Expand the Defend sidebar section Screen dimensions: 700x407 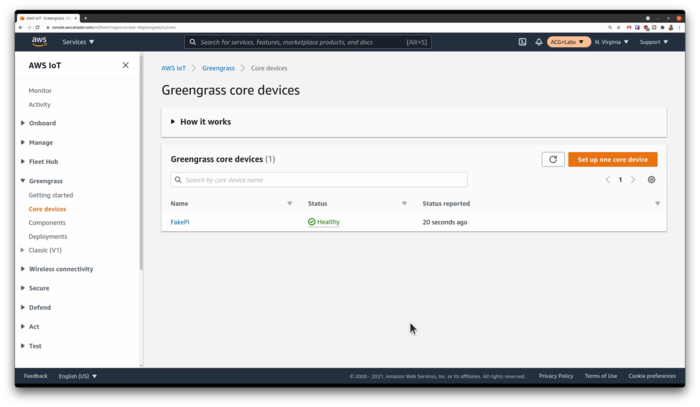click(23, 307)
